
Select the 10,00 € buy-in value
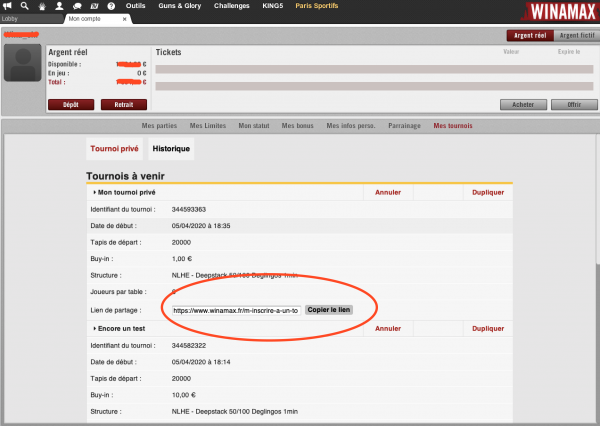click(x=184, y=395)
